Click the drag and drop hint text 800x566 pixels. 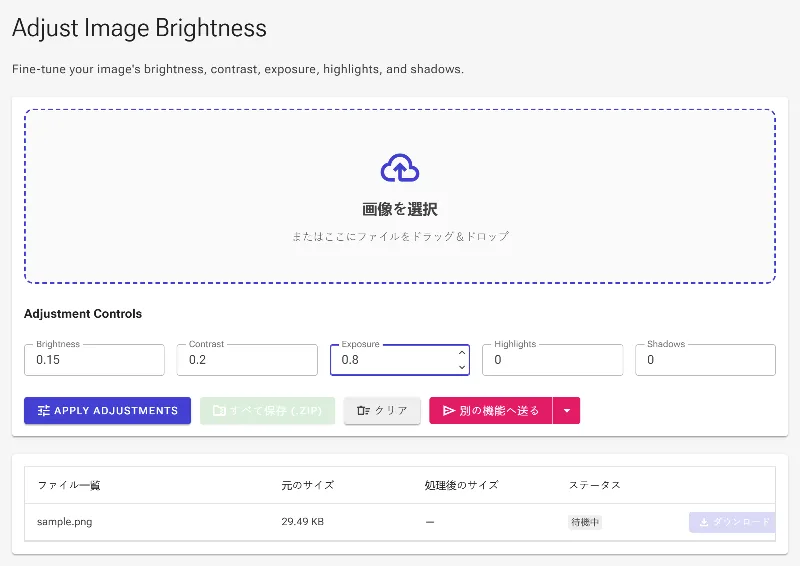[400, 236]
